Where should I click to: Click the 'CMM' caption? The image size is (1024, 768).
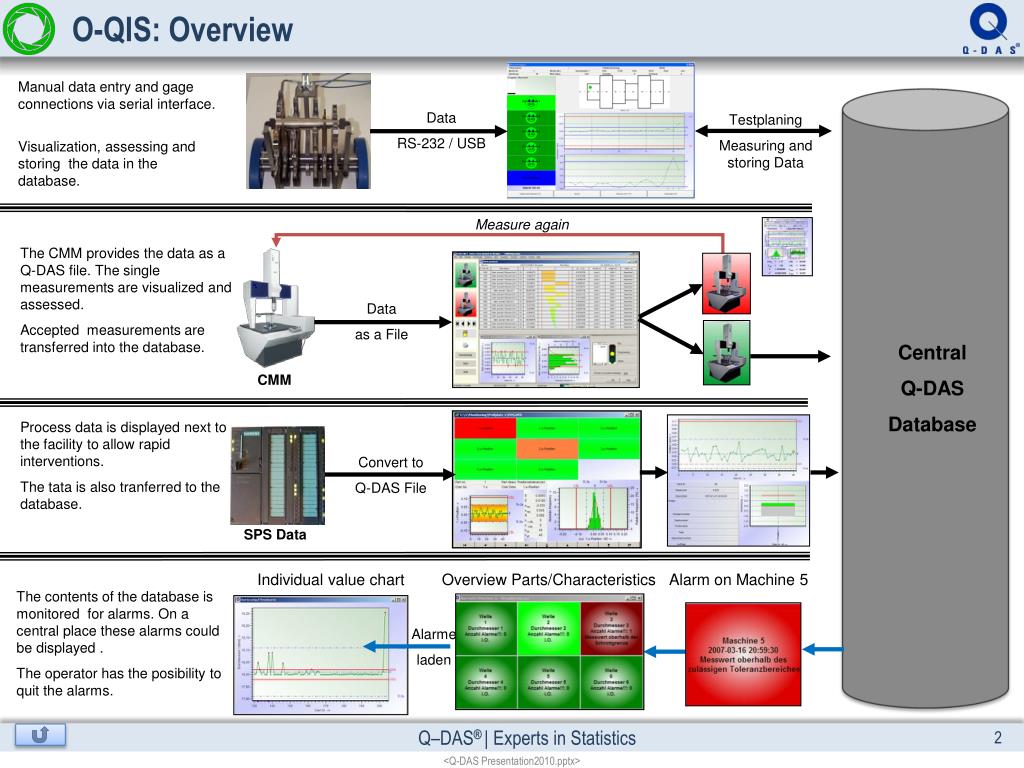[274, 379]
